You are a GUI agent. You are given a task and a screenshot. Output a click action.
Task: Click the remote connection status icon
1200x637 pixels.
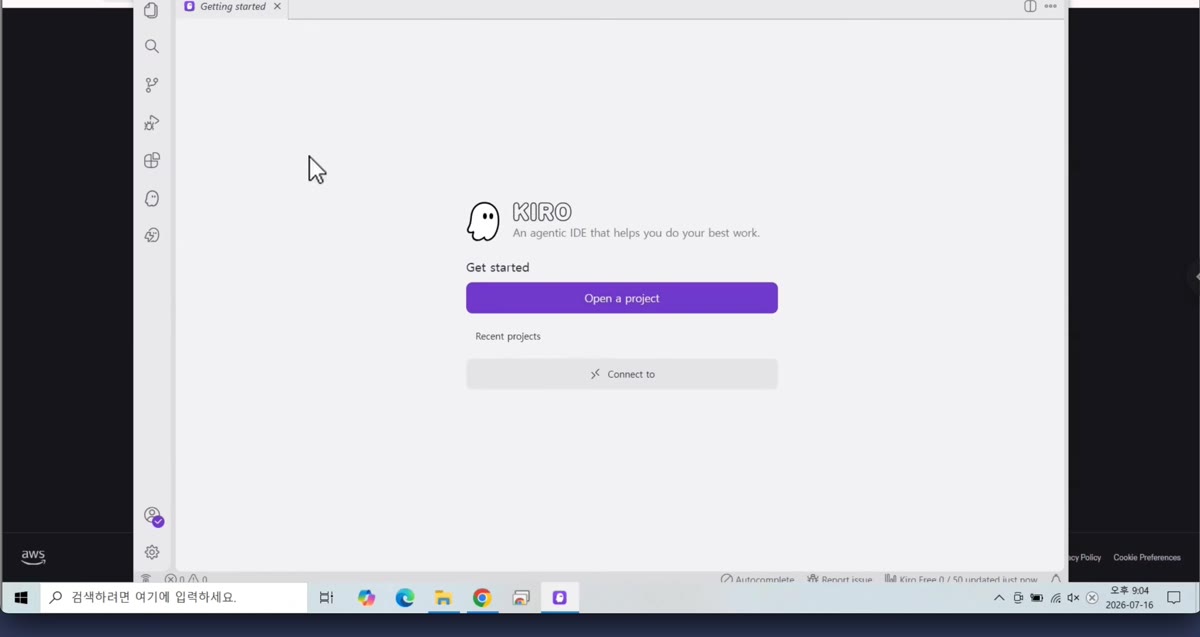click(146, 579)
